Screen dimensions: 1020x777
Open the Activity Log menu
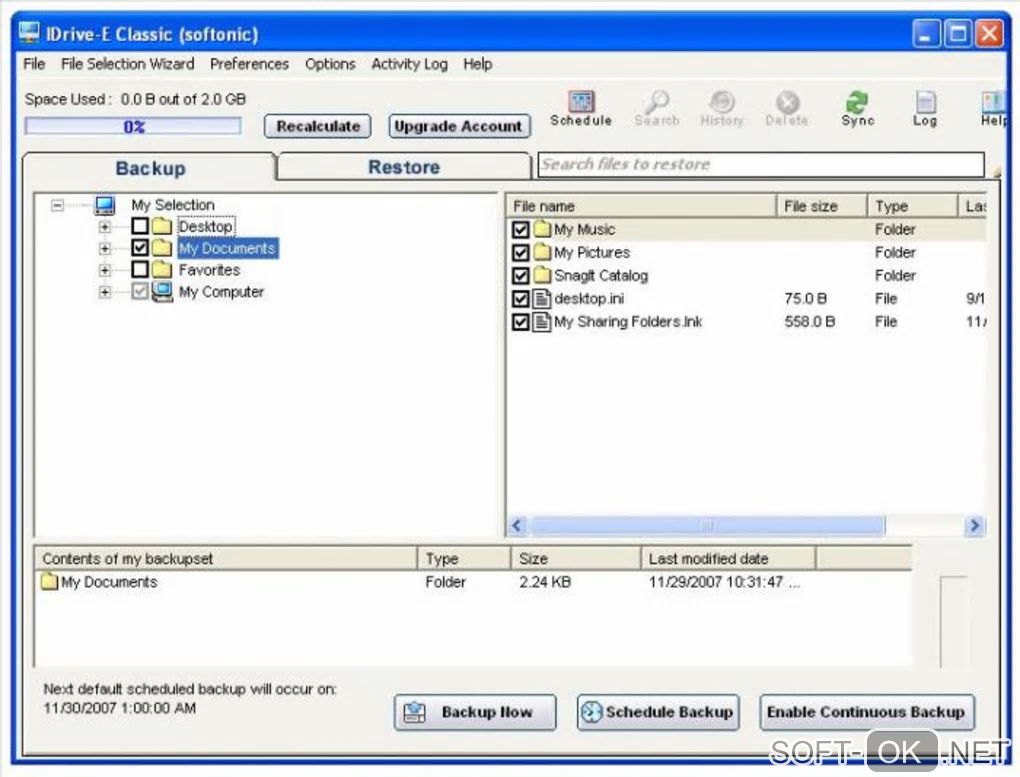[x=409, y=64]
